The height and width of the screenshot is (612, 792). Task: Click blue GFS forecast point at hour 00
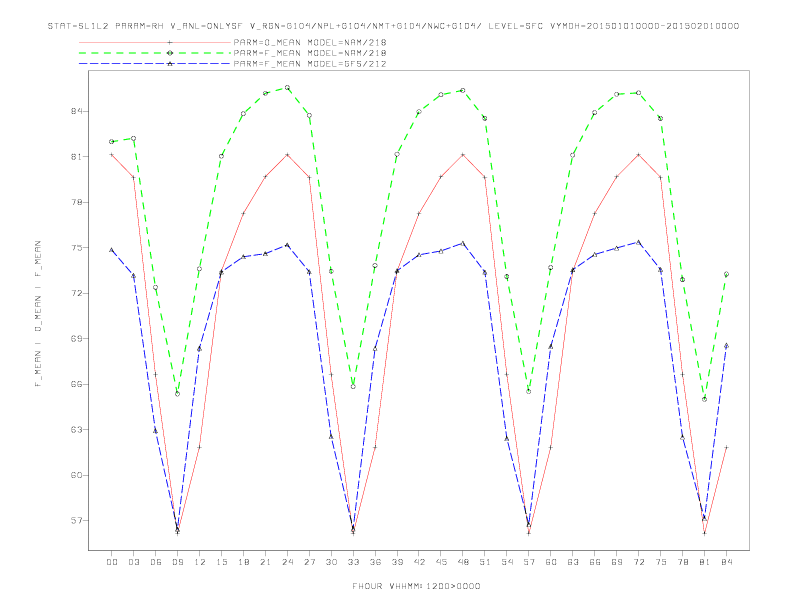(112, 249)
